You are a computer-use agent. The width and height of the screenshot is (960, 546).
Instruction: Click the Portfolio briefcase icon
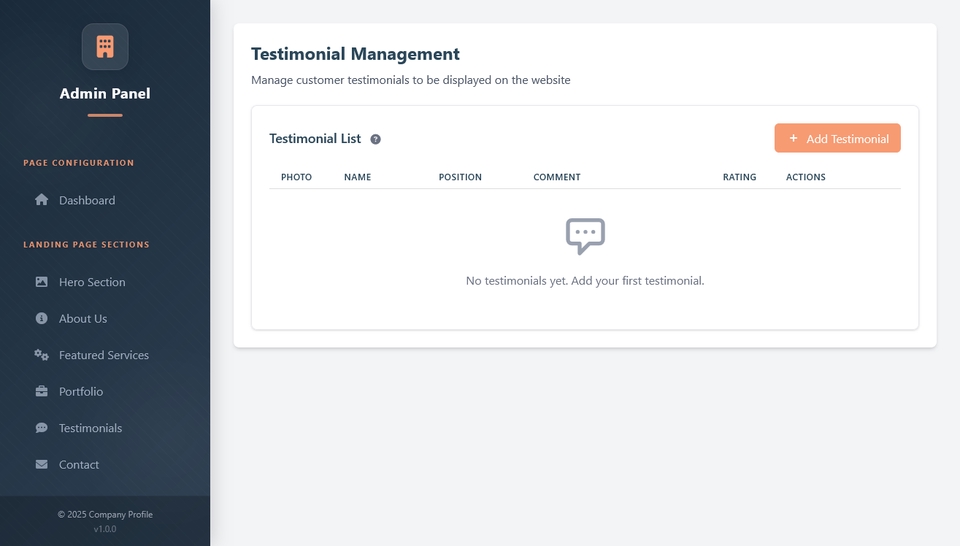tap(42, 392)
